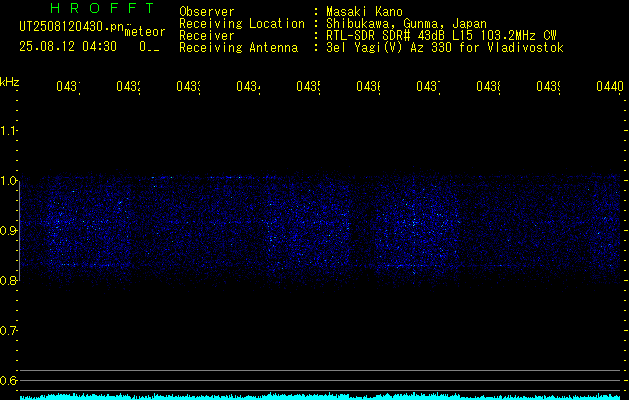Click the 0432 time marker
The height and width of the screenshot is (400, 629).
[128, 86]
